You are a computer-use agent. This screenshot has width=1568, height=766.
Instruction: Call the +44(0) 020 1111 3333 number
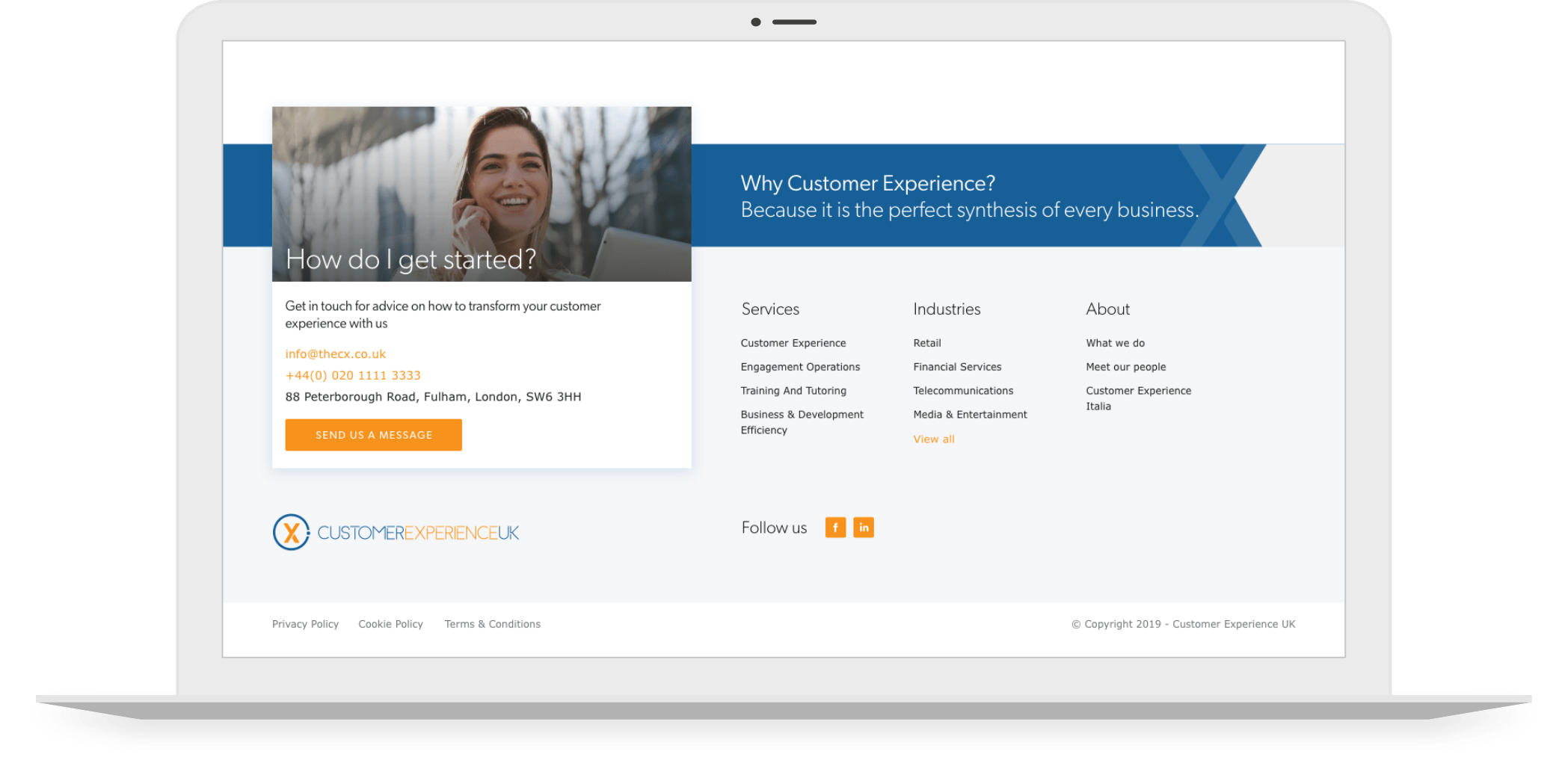click(353, 375)
